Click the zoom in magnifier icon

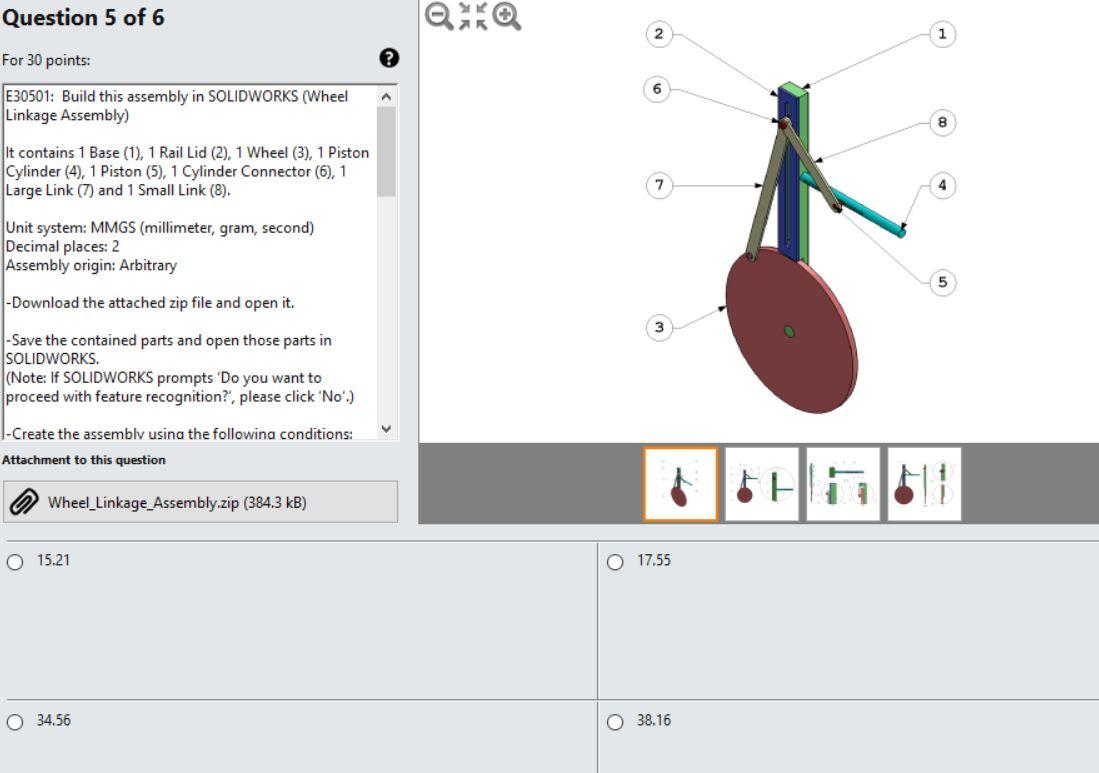point(507,16)
